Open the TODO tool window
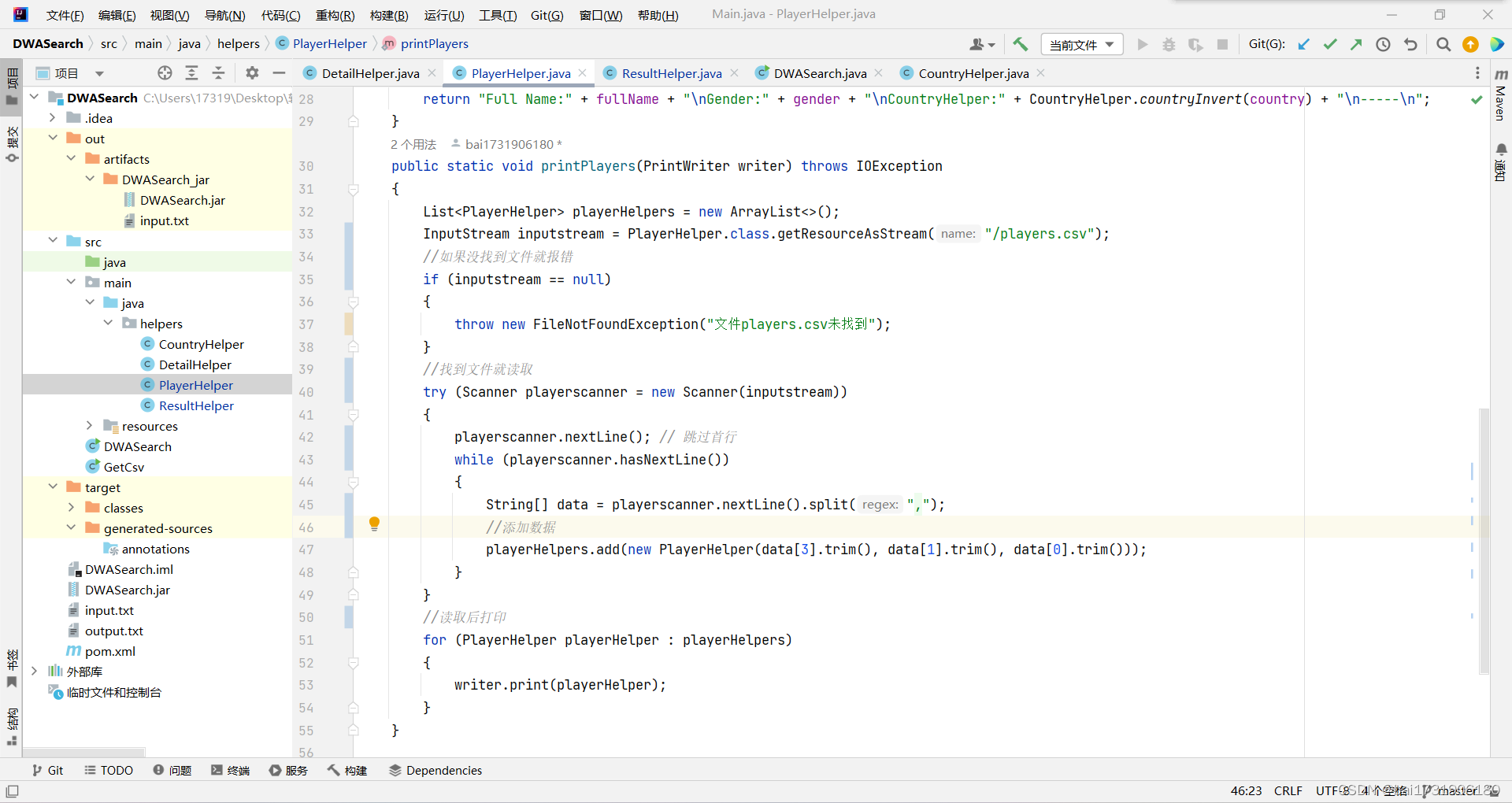Image resolution: width=1512 pixels, height=803 pixels. coord(109,770)
